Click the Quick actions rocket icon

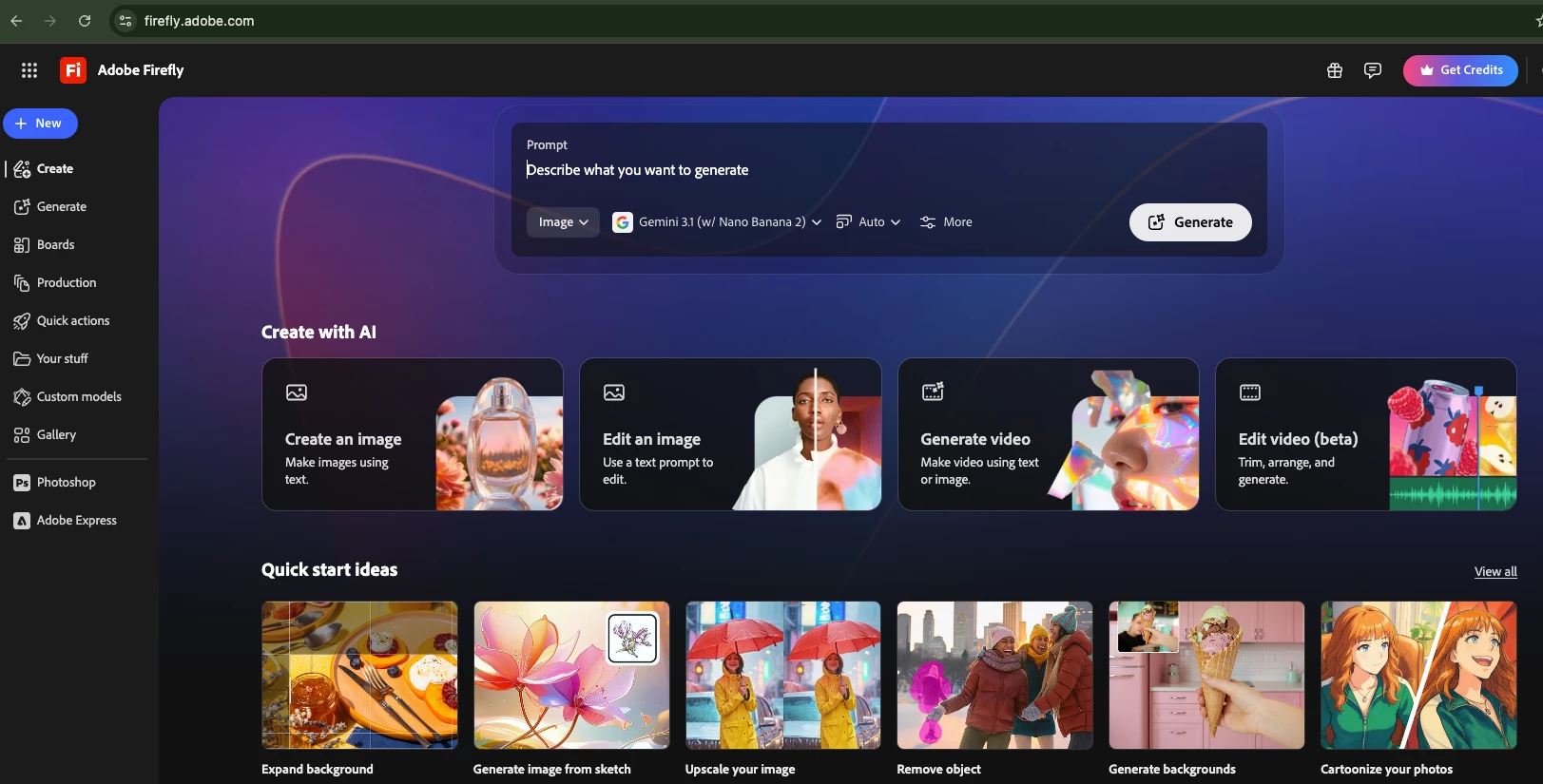tap(22, 321)
